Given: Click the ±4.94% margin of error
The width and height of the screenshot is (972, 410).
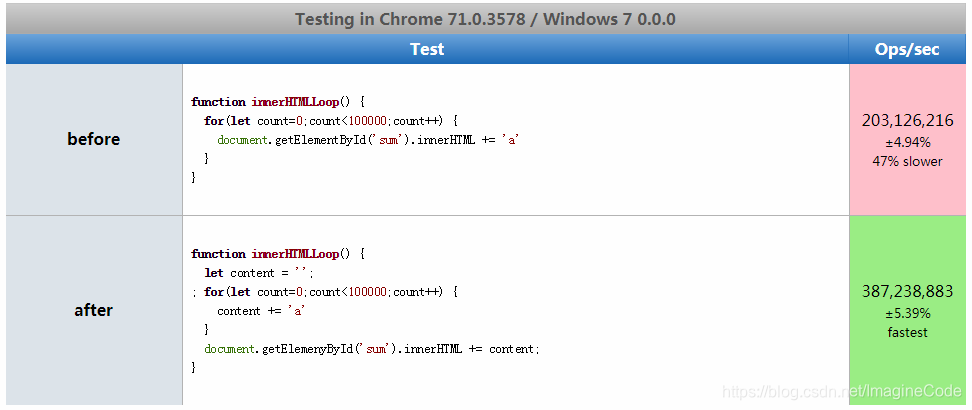Looking at the screenshot, I should tap(907, 142).
